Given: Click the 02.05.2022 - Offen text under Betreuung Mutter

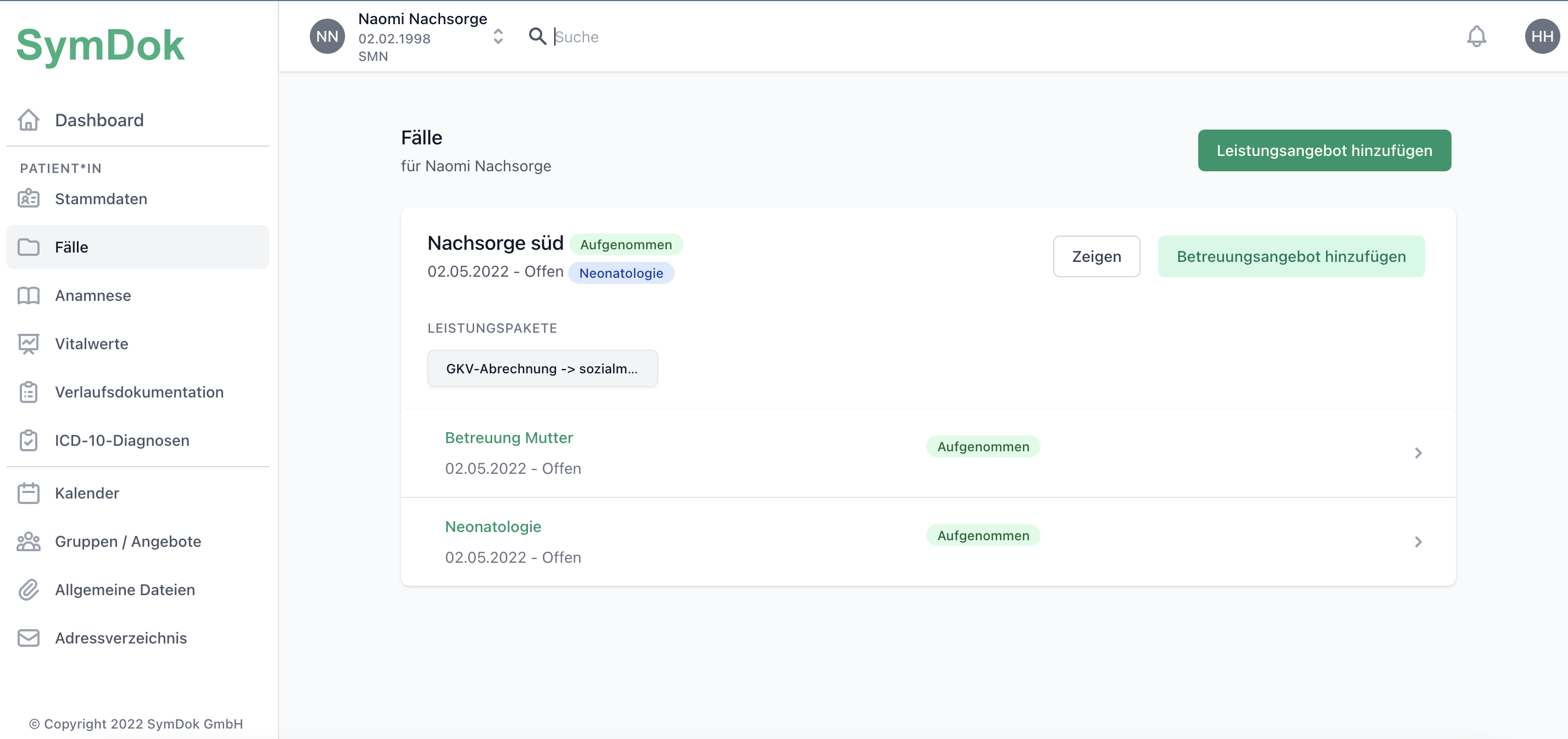Looking at the screenshot, I should tap(513, 469).
